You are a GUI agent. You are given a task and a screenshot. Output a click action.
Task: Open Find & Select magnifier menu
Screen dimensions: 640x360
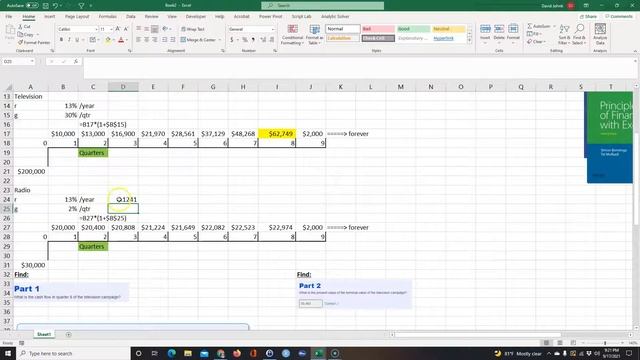pyautogui.click(x=579, y=34)
